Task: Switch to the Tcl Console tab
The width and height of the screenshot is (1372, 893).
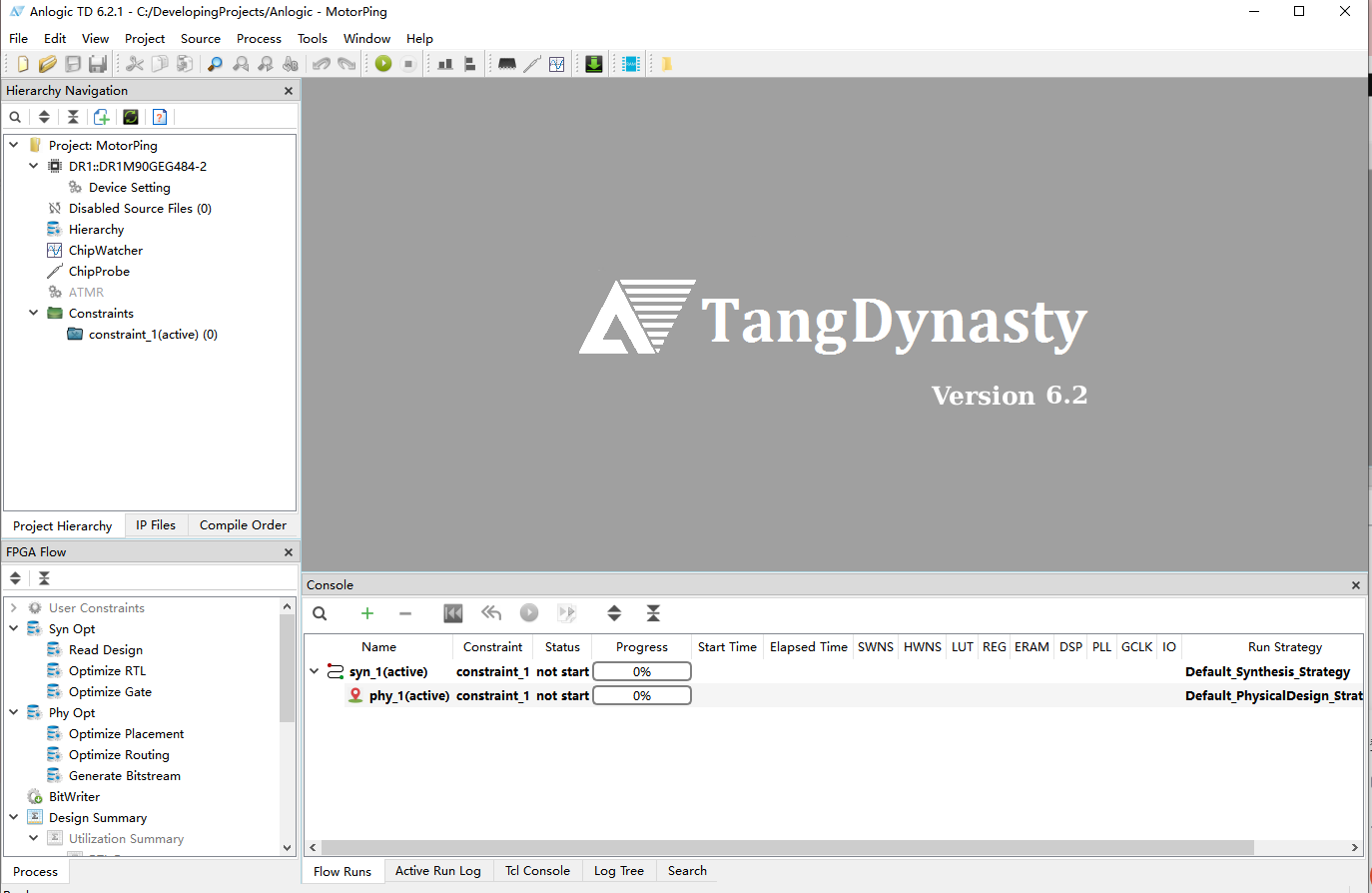Action: tap(537, 871)
